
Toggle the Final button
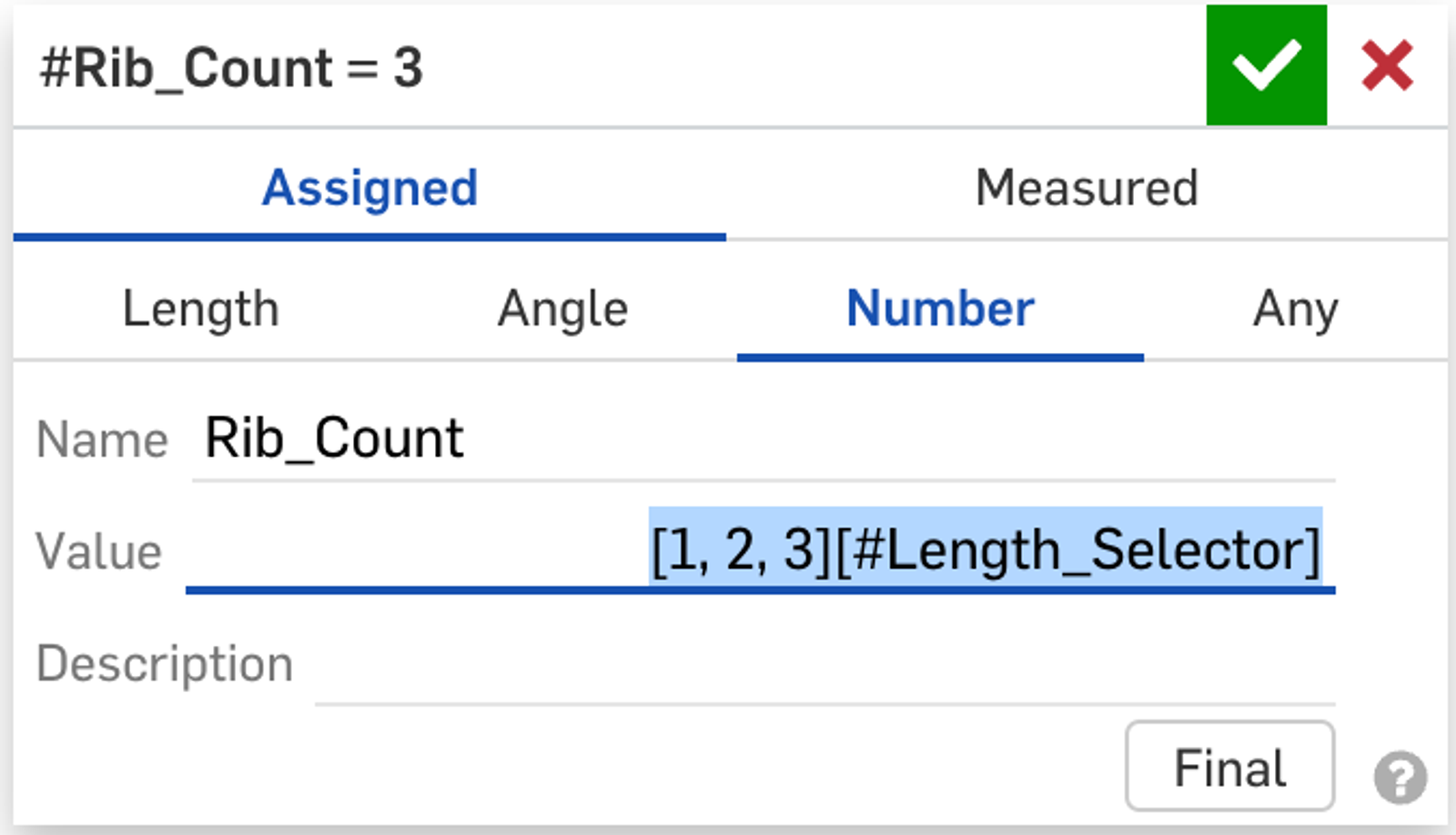point(1229,767)
